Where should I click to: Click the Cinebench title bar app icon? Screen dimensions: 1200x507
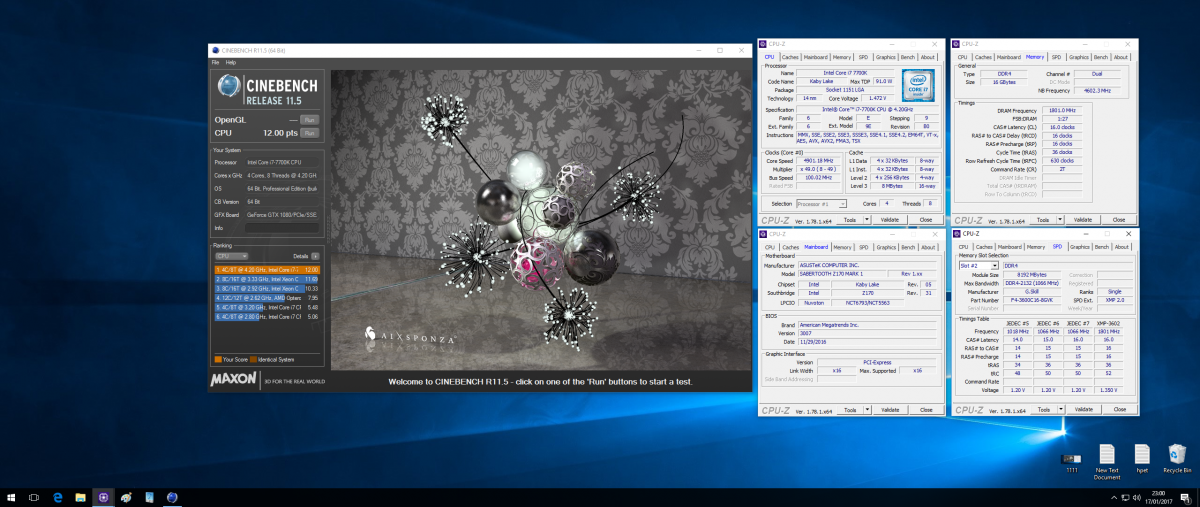[x=214, y=49]
